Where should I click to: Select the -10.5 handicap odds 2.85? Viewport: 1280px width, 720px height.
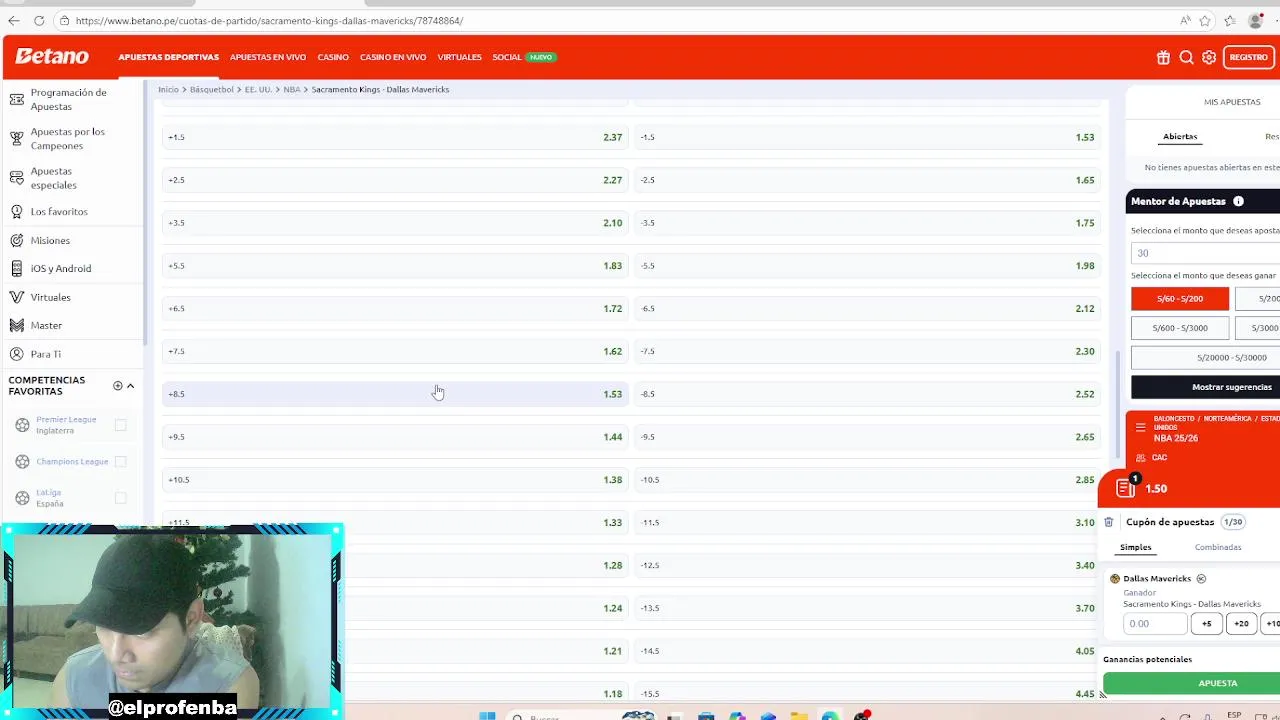868,480
